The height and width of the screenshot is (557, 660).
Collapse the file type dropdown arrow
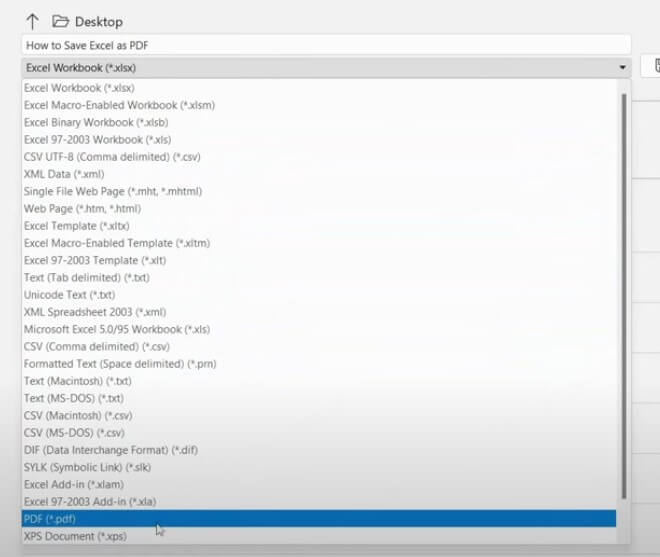[622, 67]
